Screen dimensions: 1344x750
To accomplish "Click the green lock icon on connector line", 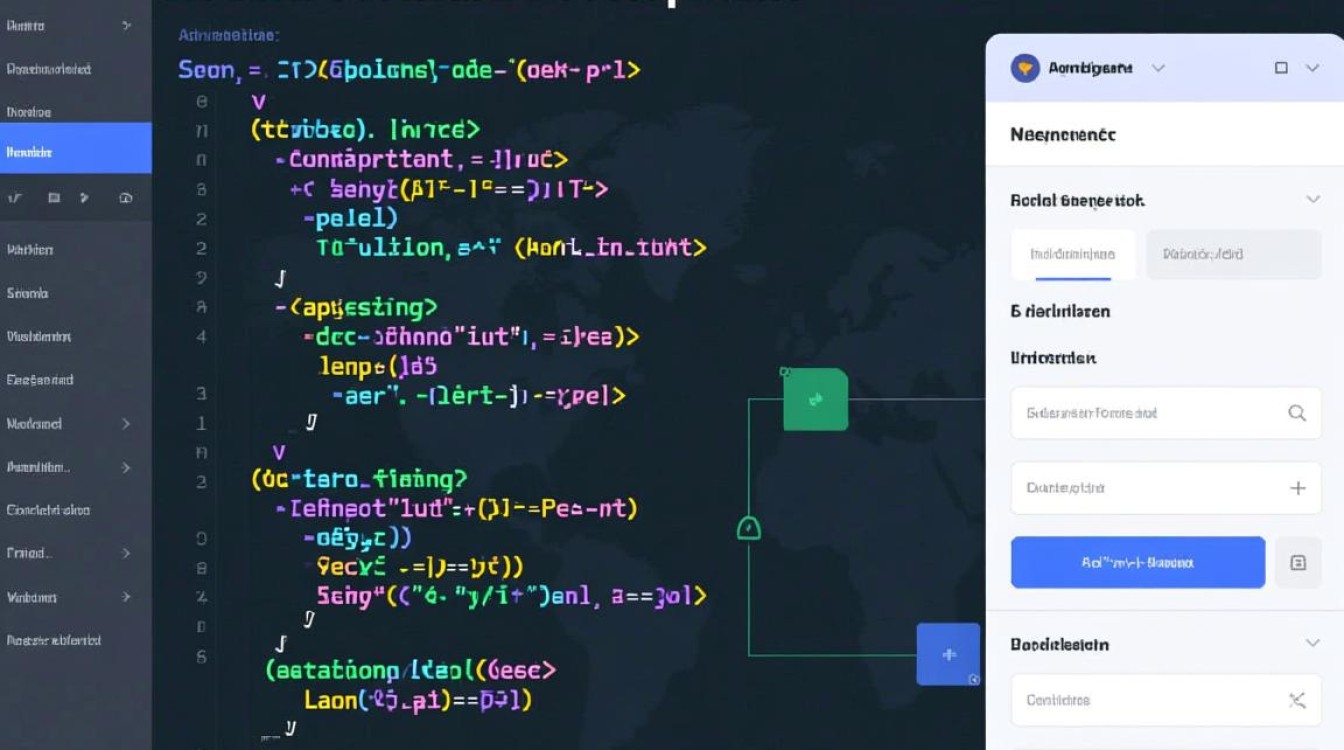I will tap(748, 527).
